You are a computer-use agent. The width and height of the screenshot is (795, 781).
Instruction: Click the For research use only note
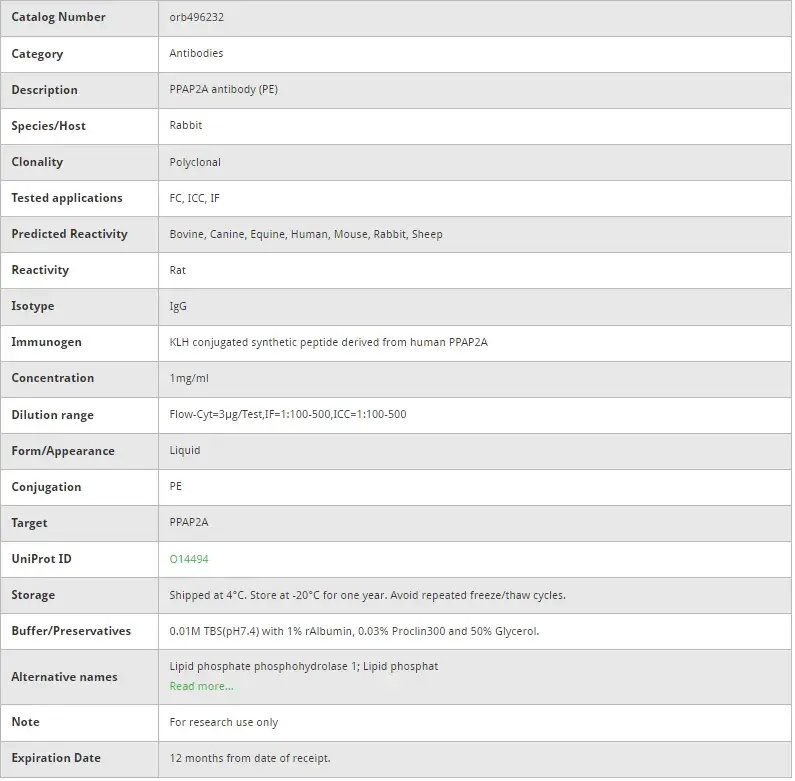pos(224,722)
